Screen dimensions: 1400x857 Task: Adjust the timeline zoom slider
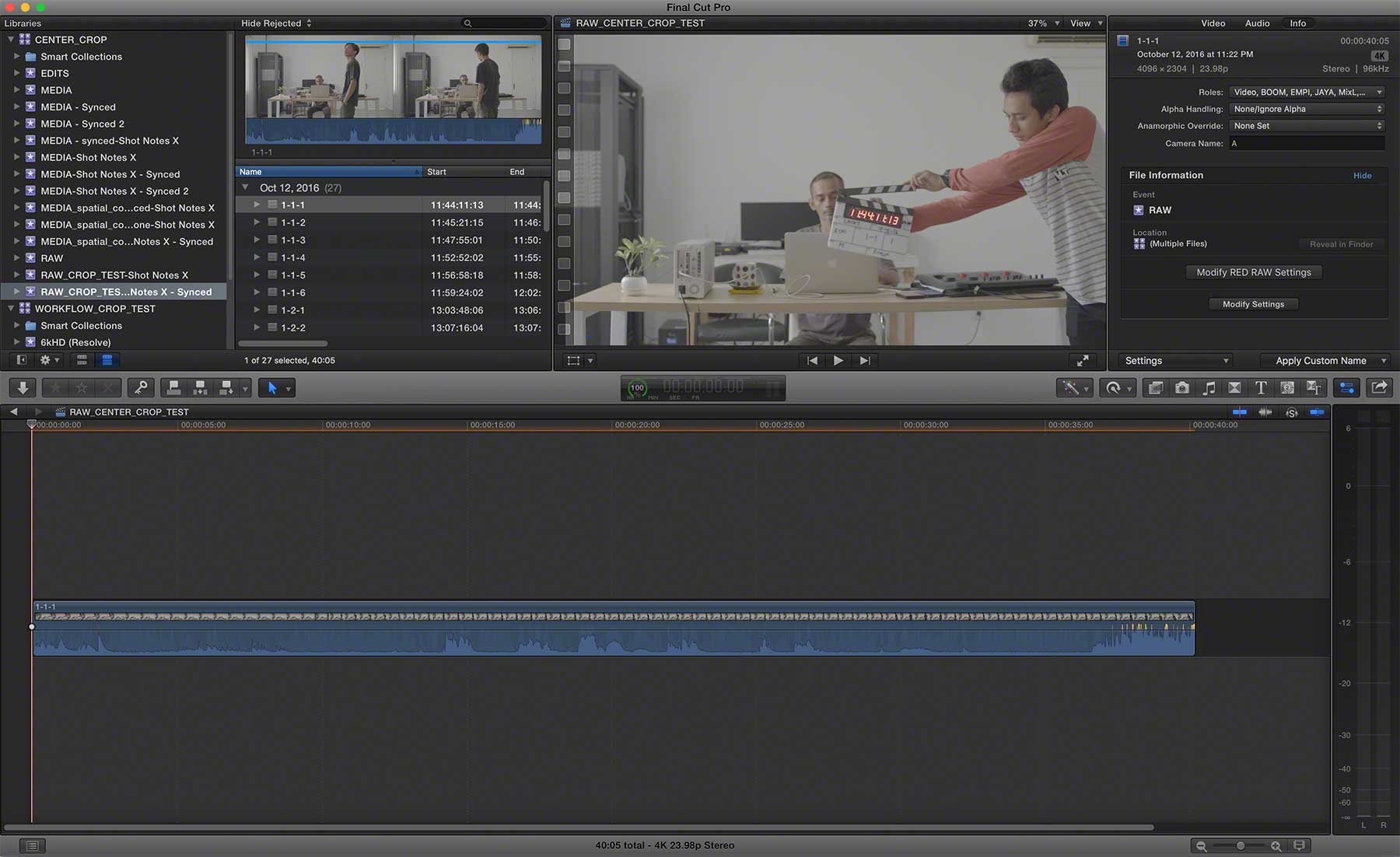(1240, 845)
